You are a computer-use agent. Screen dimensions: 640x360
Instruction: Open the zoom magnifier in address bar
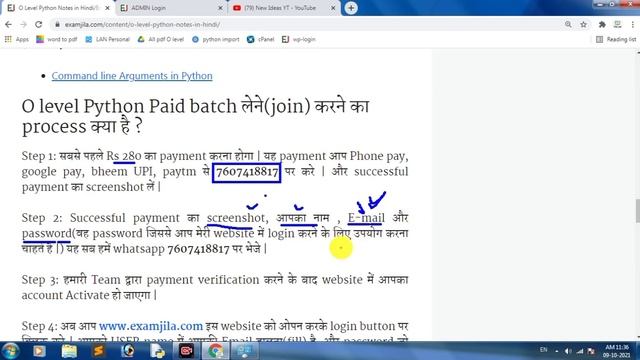pyautogui.click(x=568, y=24)
